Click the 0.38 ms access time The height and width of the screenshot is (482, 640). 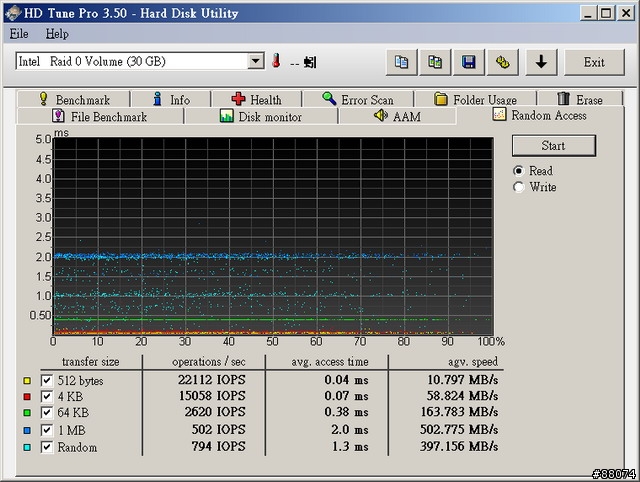coord(346,412)
